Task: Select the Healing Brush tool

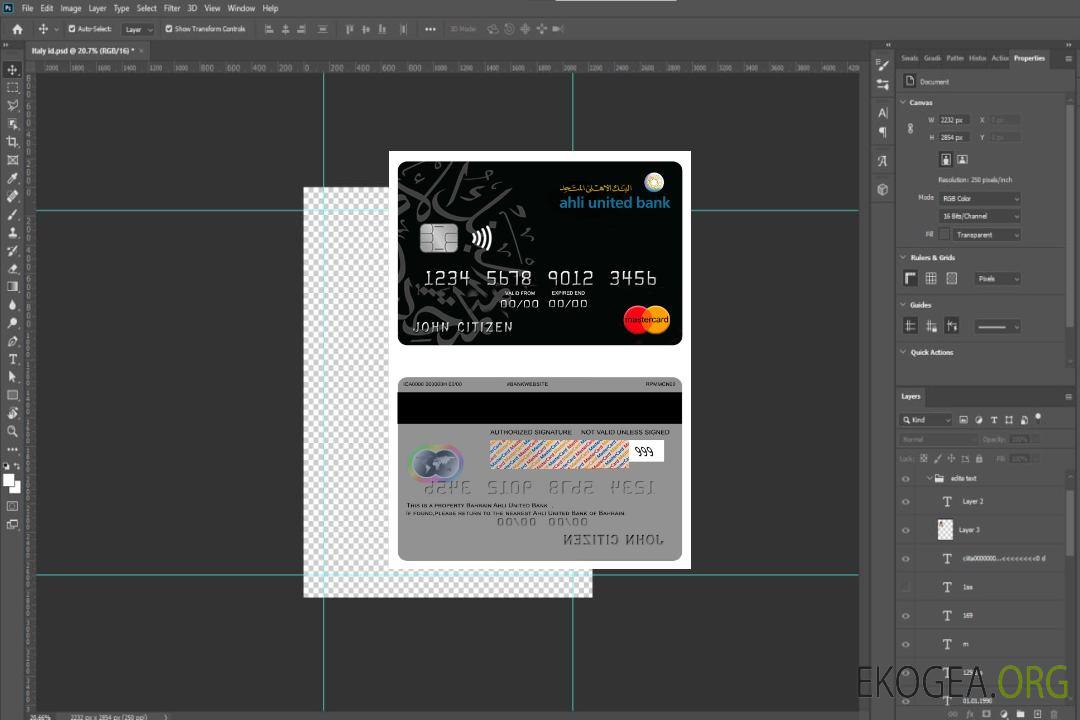Action: pos(12,196)
